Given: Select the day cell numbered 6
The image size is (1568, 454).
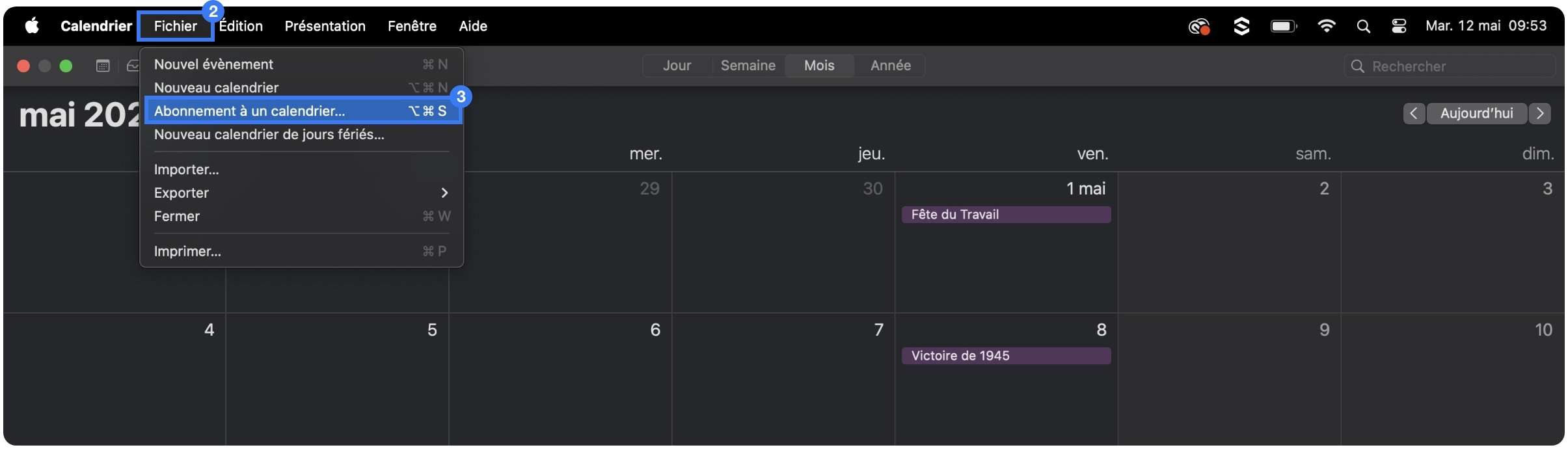Looking at the screenshot, I should coord(560,380).
